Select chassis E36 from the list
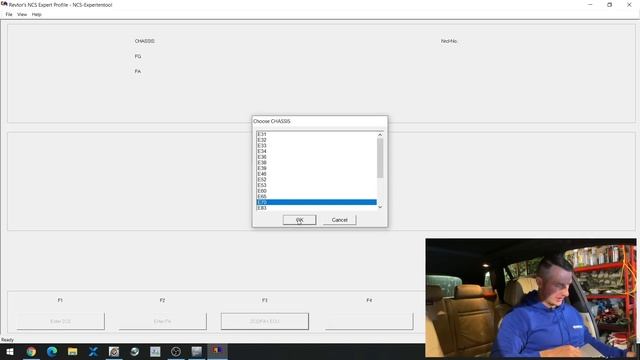Image resolution: width=640 pixels, height=360 pixels. coord(316,157)
